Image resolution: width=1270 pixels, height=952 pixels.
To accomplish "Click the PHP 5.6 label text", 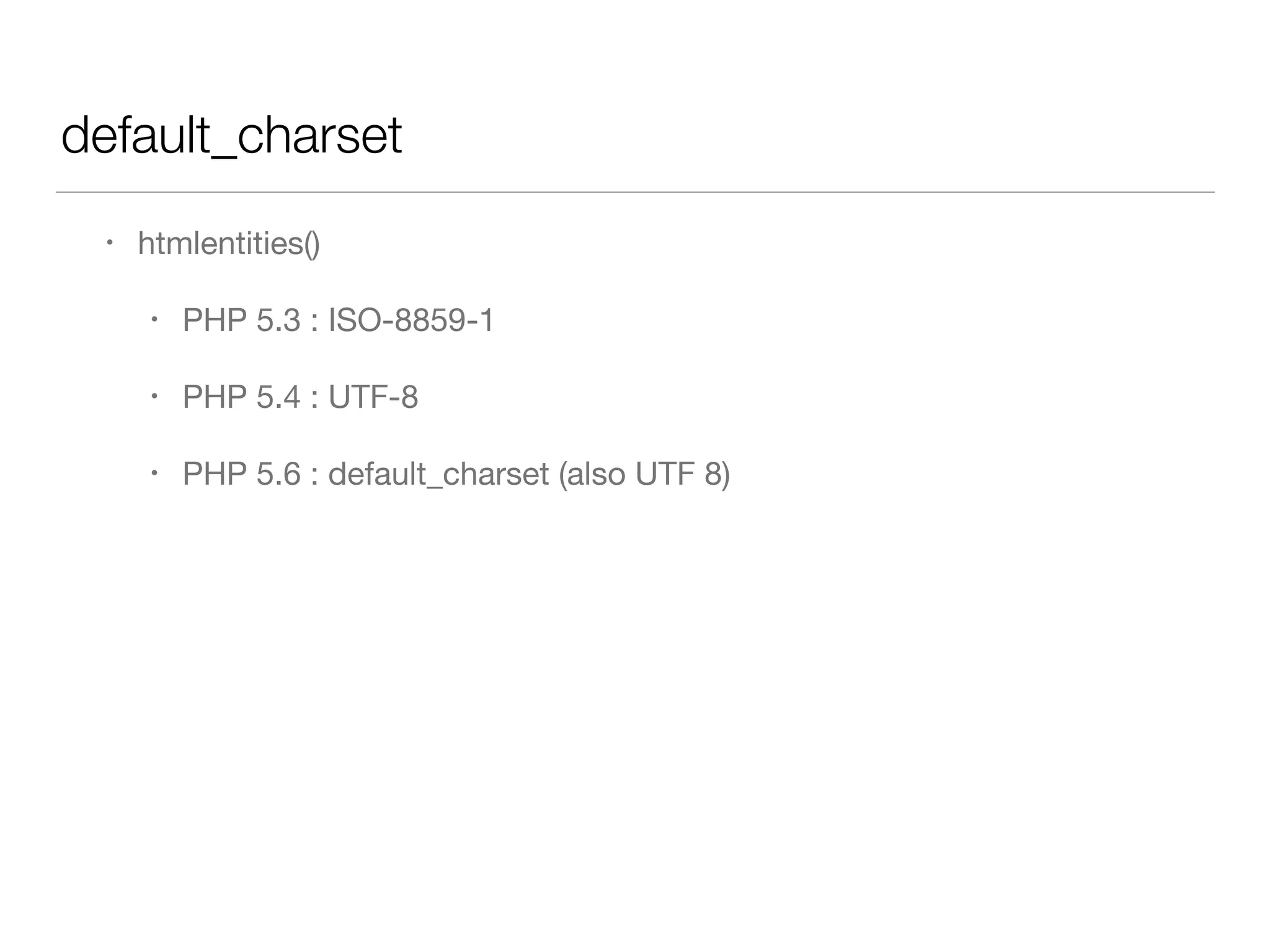I will [241, 474].
